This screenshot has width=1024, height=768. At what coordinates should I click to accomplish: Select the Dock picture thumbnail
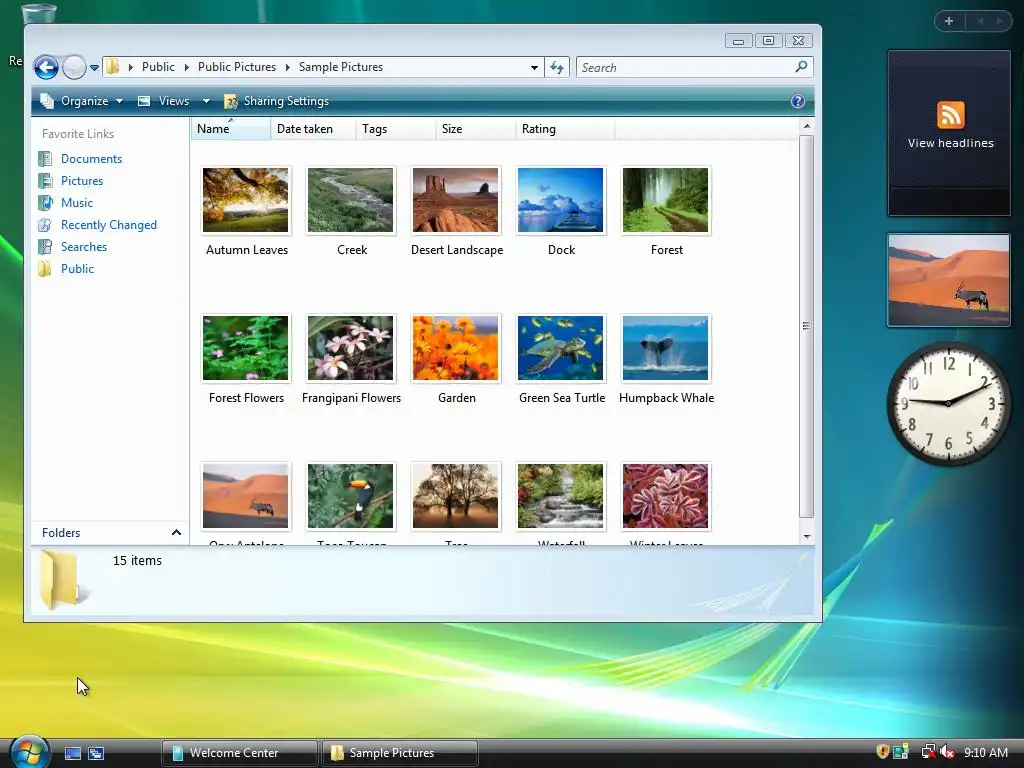tap(560, 200)
